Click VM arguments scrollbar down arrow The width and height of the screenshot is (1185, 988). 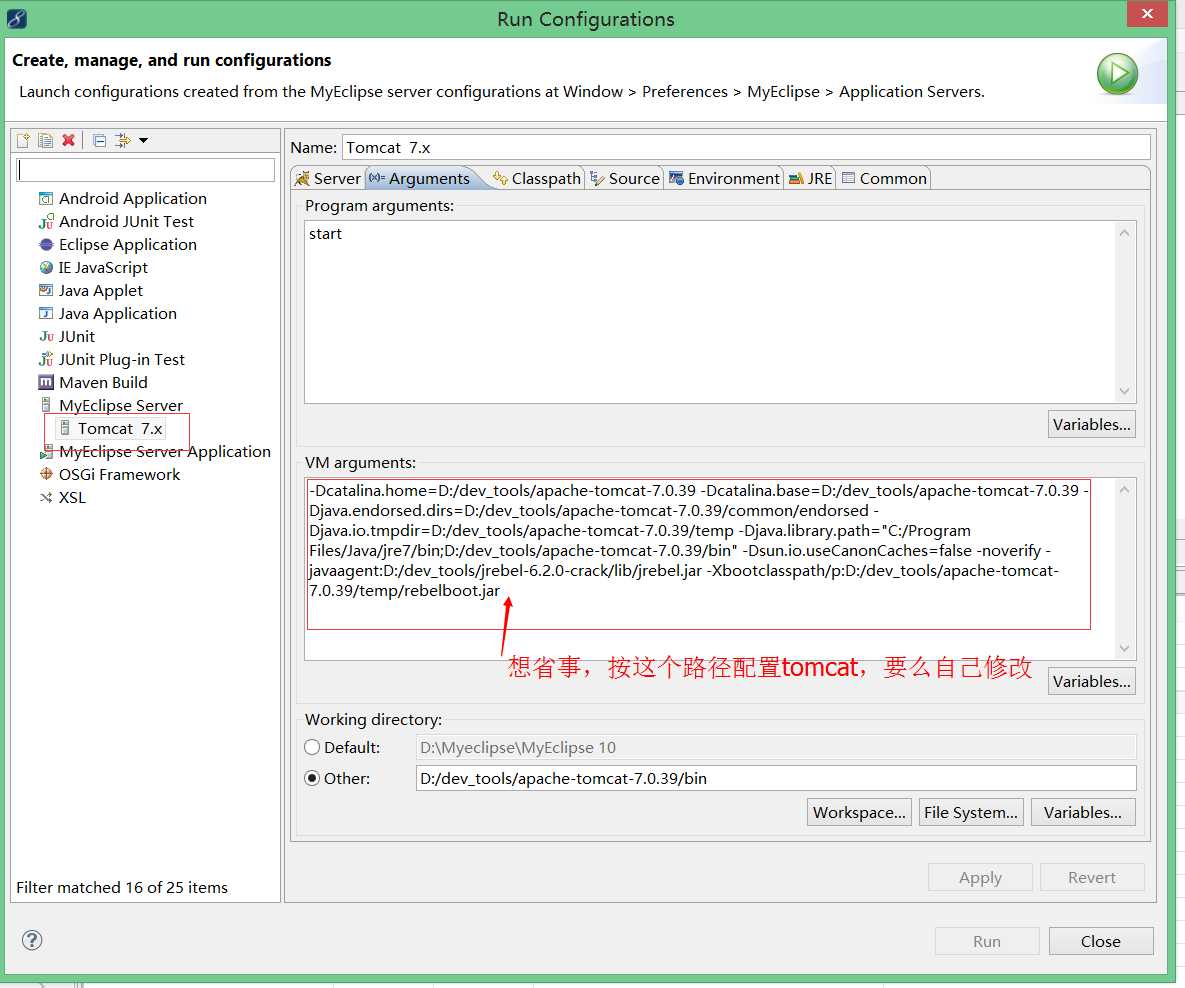pyautogui.click(x=1125, y=649)
